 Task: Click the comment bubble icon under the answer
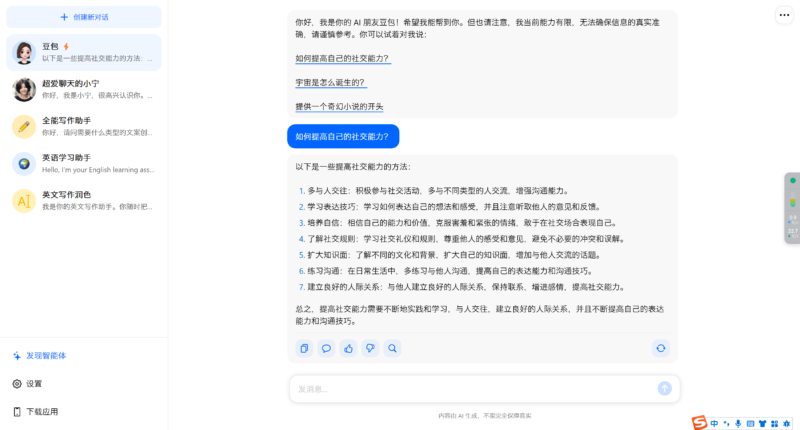[326, 348]
